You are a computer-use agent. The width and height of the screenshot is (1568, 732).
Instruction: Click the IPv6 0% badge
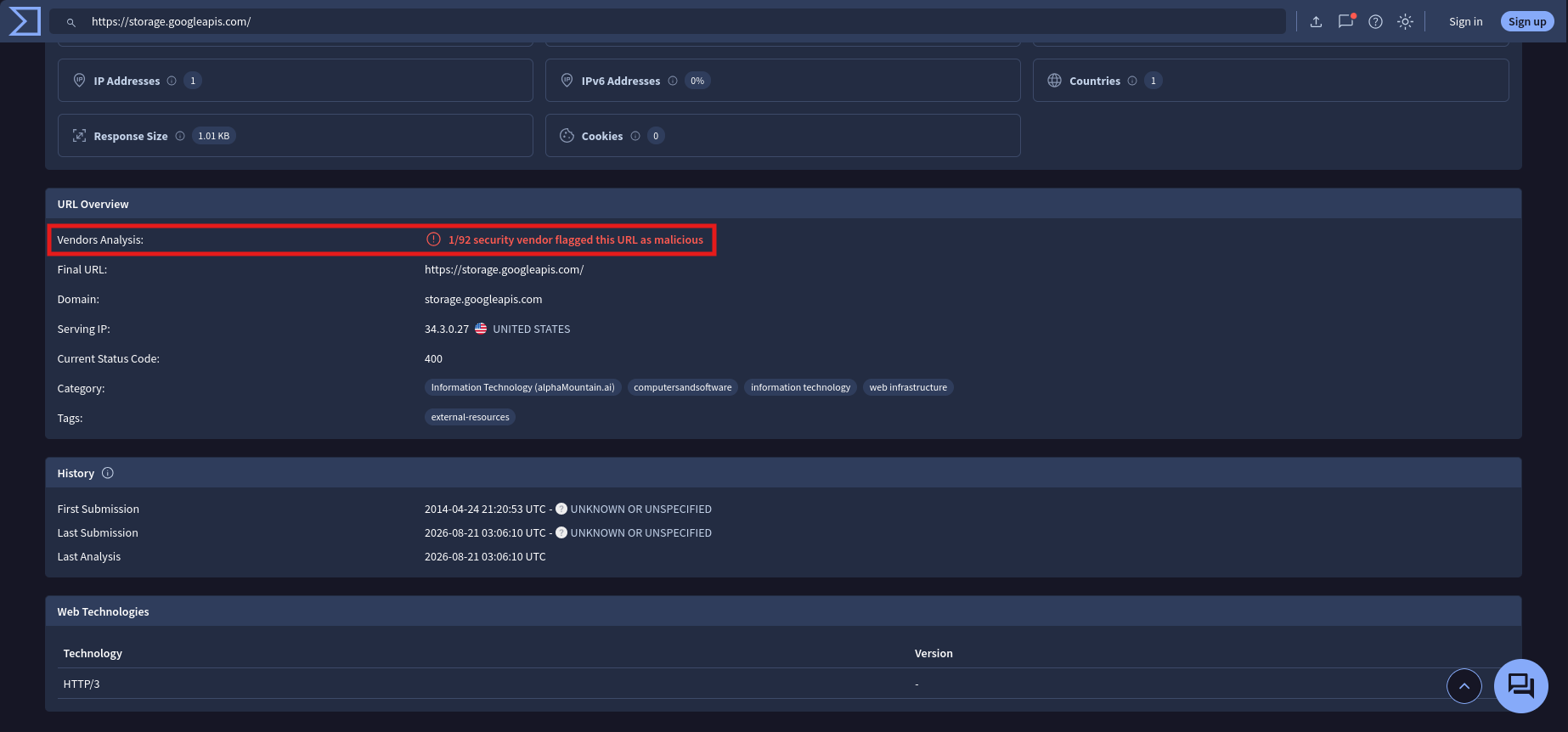[697, 81]
